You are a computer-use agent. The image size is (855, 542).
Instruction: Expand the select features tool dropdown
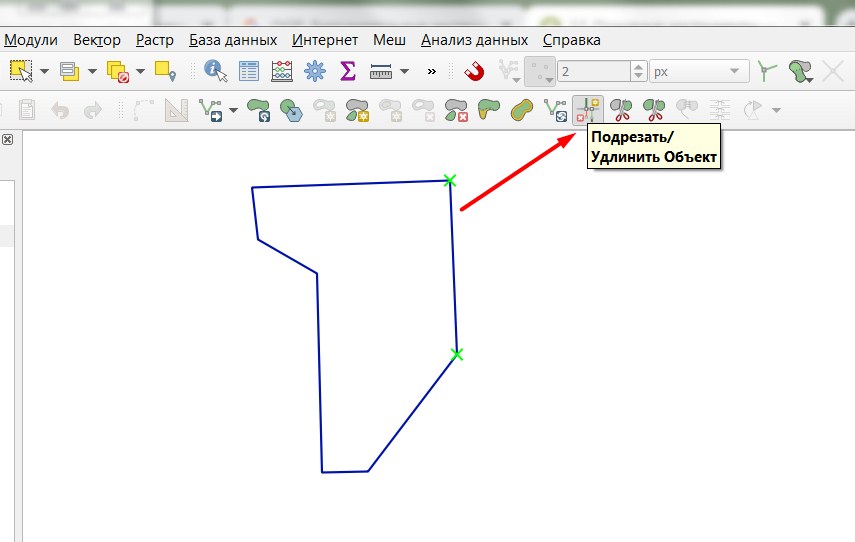pyautogui.click(x=45, y=71)
